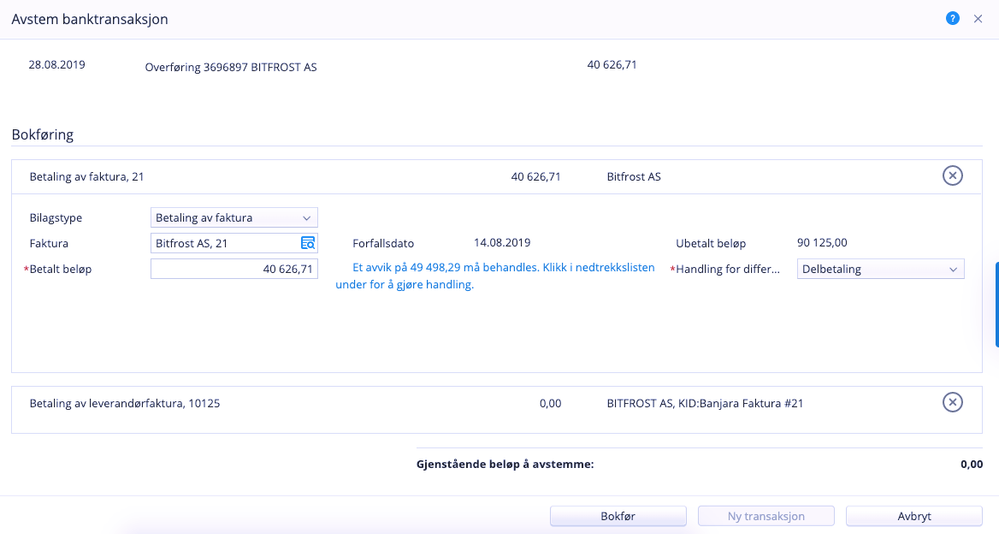Click the Ubetalt beløp value 90 125,00
Screen dimensions: 999x534
[x=822, y=242]
